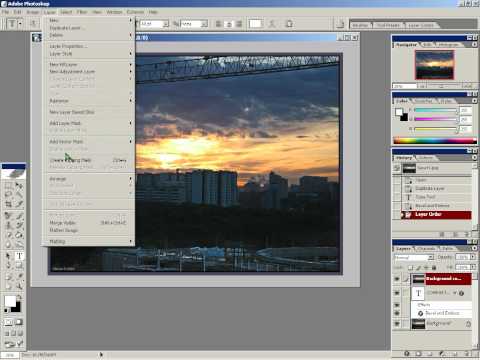Toggle lock all for the layer
Image resolution: width=480 pixels, height=360 pixels.
coord(434,267)
